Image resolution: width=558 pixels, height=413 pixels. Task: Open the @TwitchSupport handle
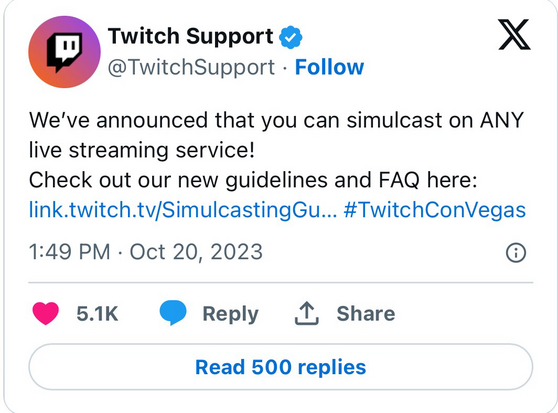point(191,67)
